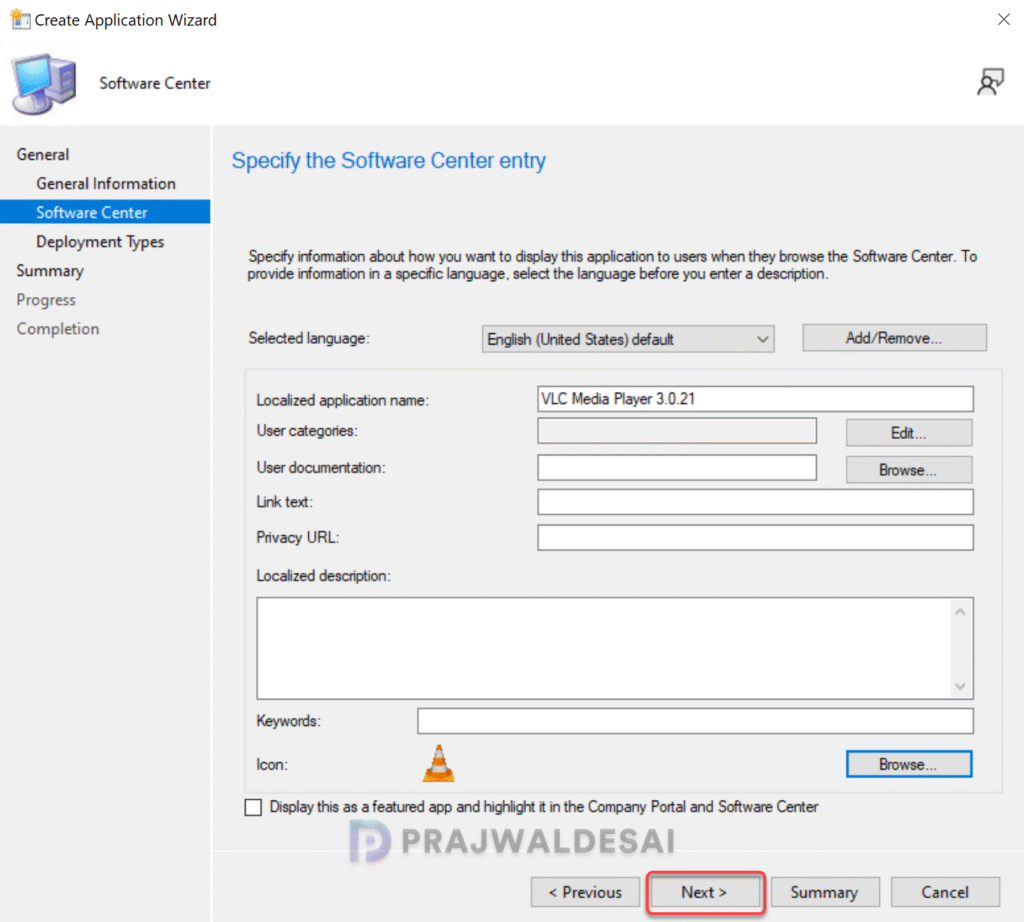Image resolution: width=1024 pixels, height=922 pixels.
Task: Click the computer Software Center header icon
Action: (44, 84)
